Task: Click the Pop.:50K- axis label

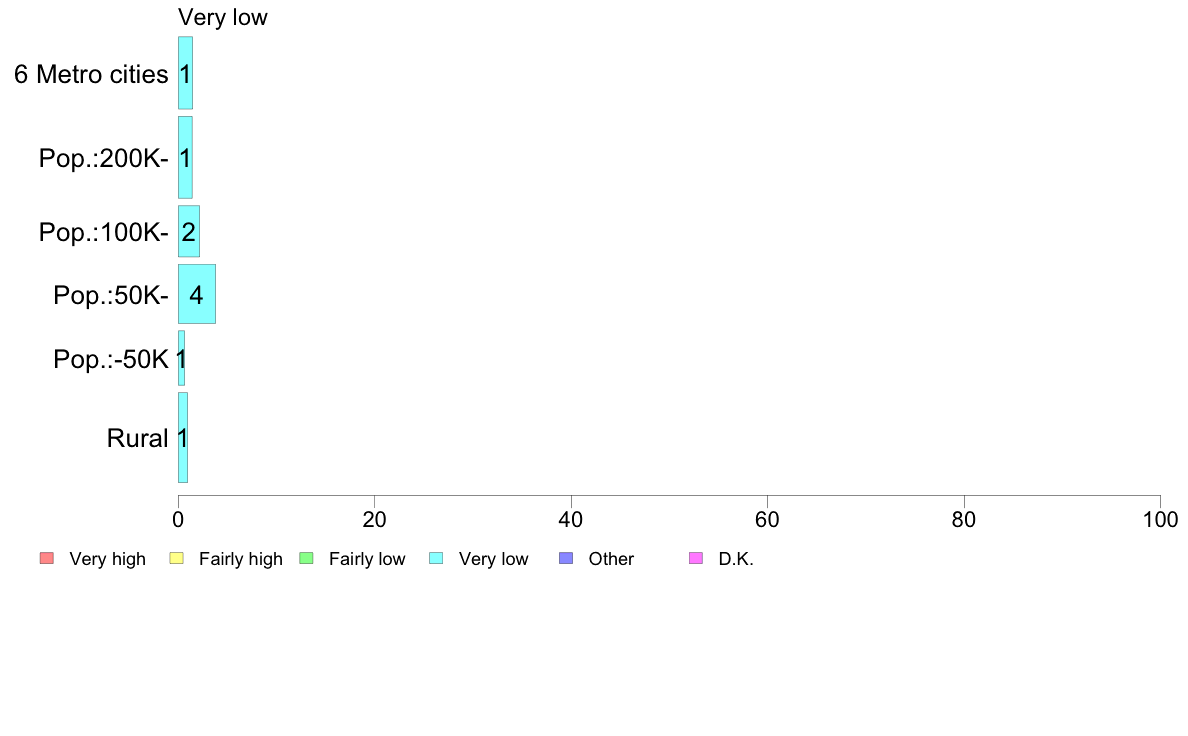Action: click(x=111, y=295)
